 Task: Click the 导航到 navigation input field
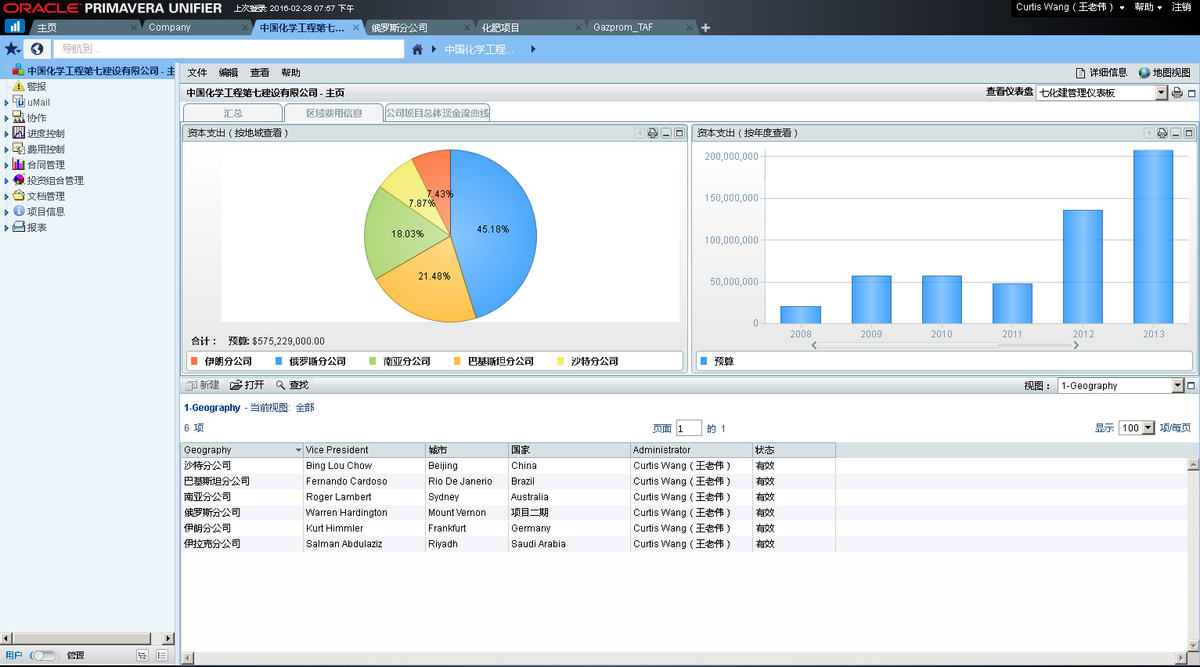coord(228,48)
